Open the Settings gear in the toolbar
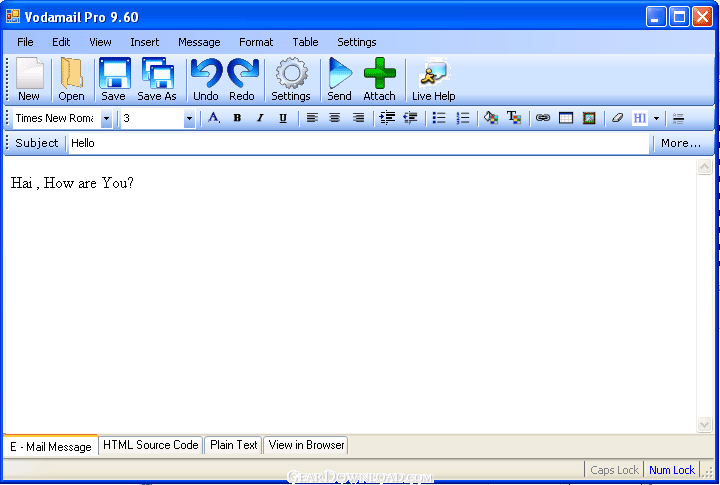The height and width of the screenshot is (485, 720). point(291,79)
